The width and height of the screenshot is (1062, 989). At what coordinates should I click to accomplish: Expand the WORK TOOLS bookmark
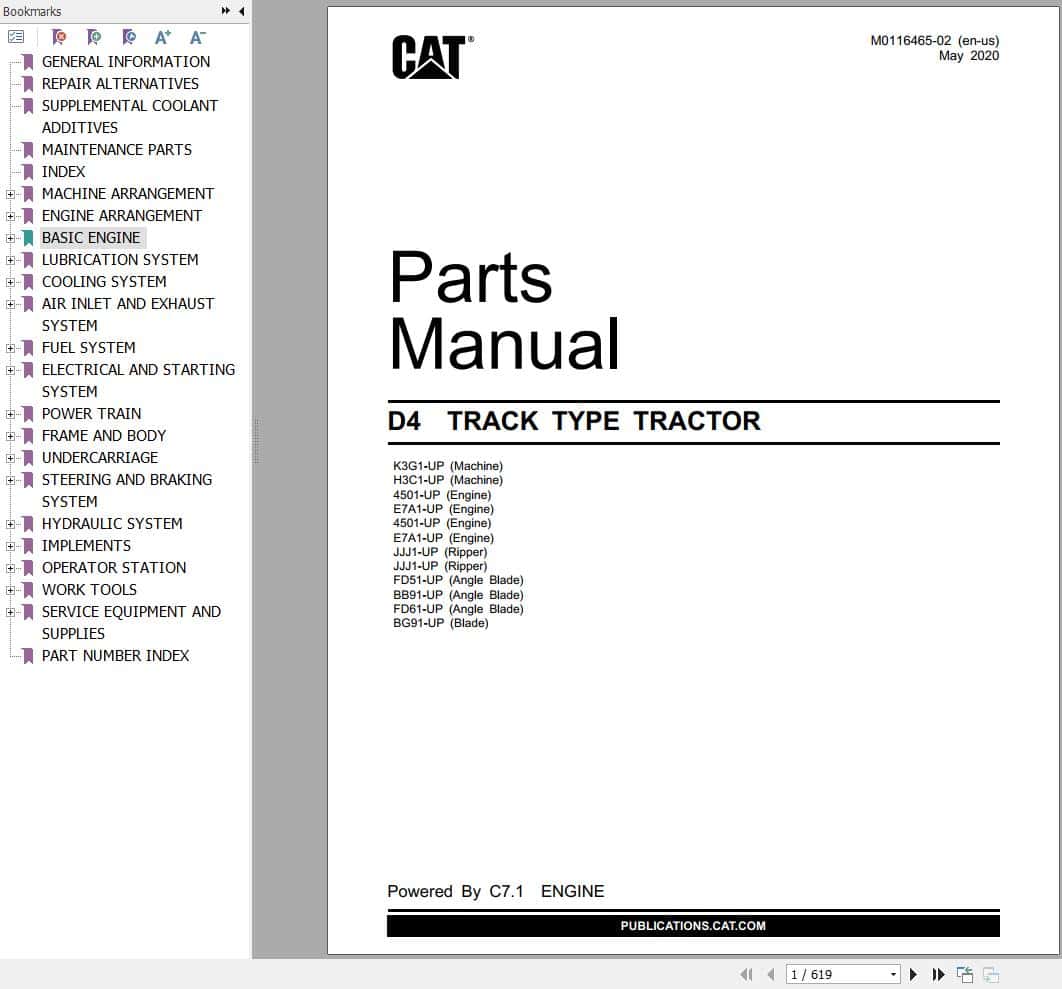10,591
